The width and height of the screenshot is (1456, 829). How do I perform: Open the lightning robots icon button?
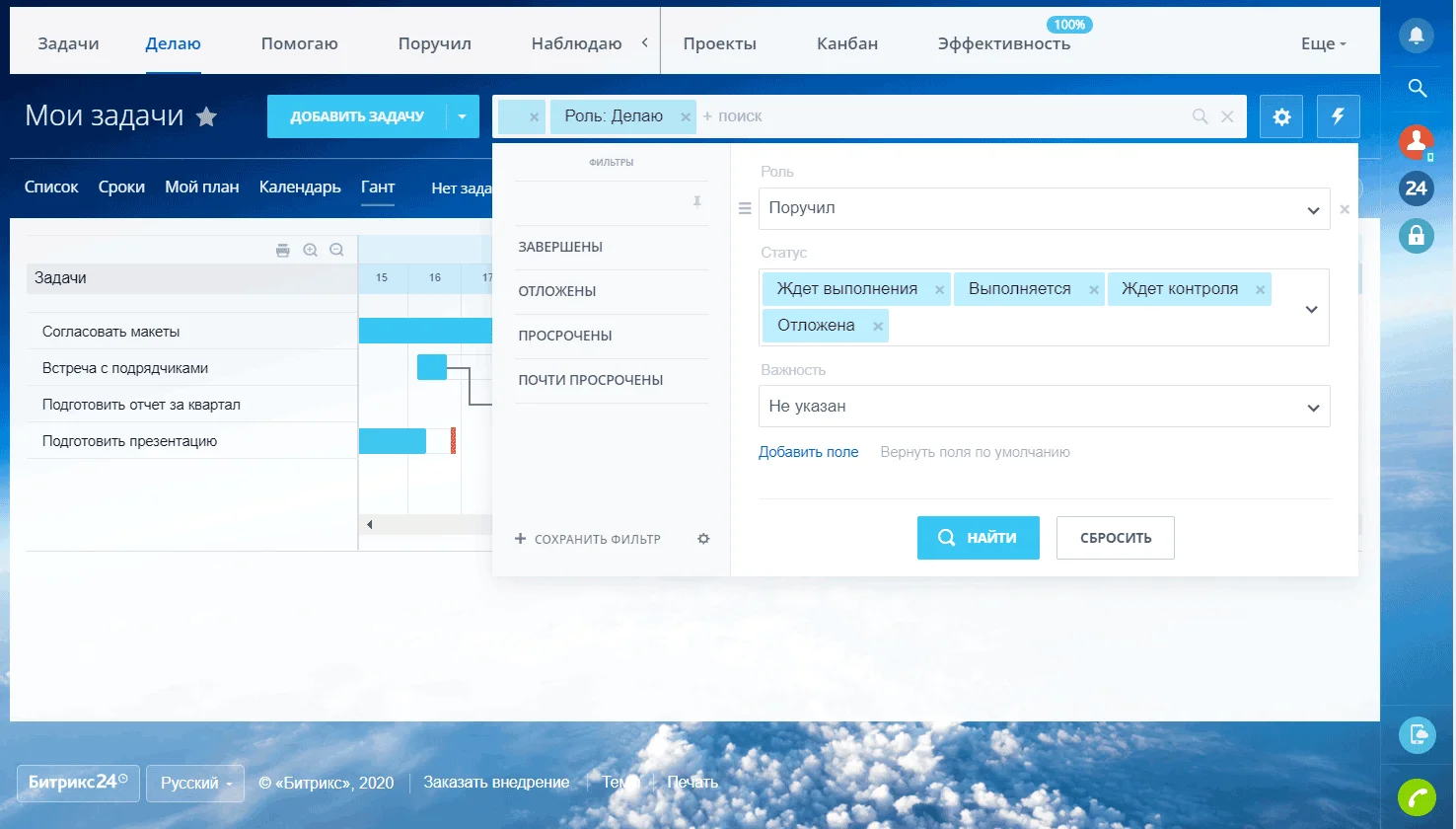(1338, 116)
